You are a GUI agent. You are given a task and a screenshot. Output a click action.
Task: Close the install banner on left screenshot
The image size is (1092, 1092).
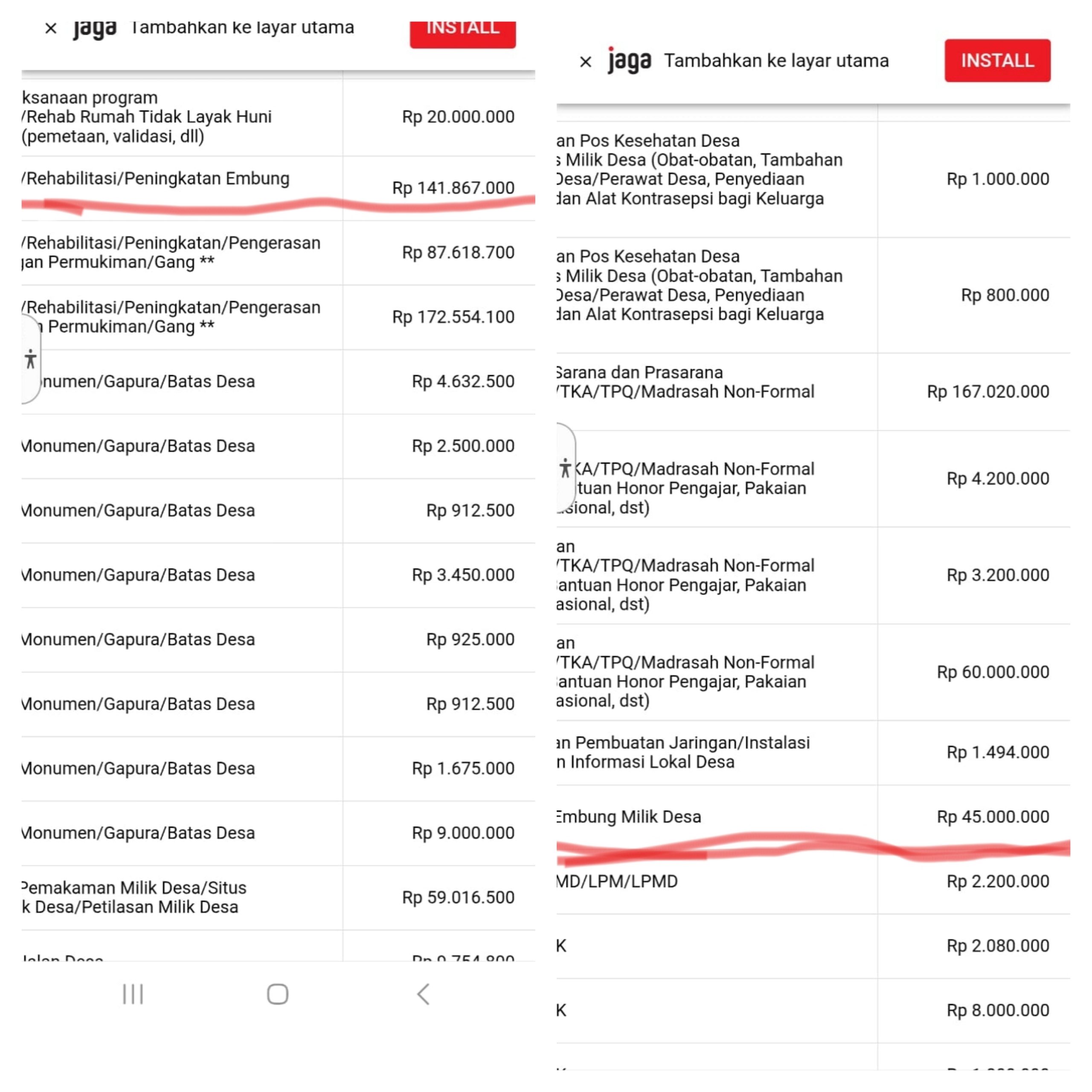(51, 28)
